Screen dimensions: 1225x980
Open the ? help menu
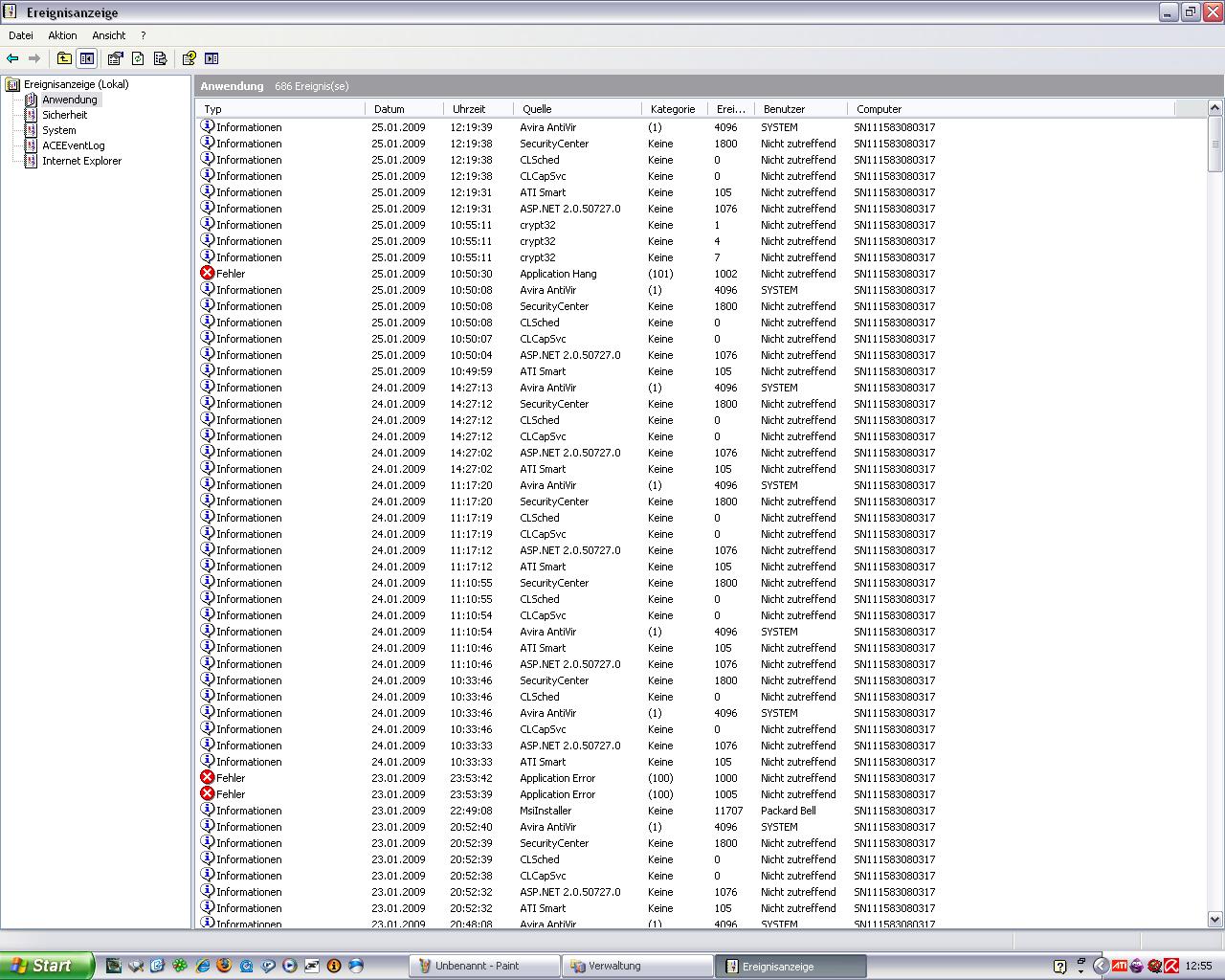[144, 35]
